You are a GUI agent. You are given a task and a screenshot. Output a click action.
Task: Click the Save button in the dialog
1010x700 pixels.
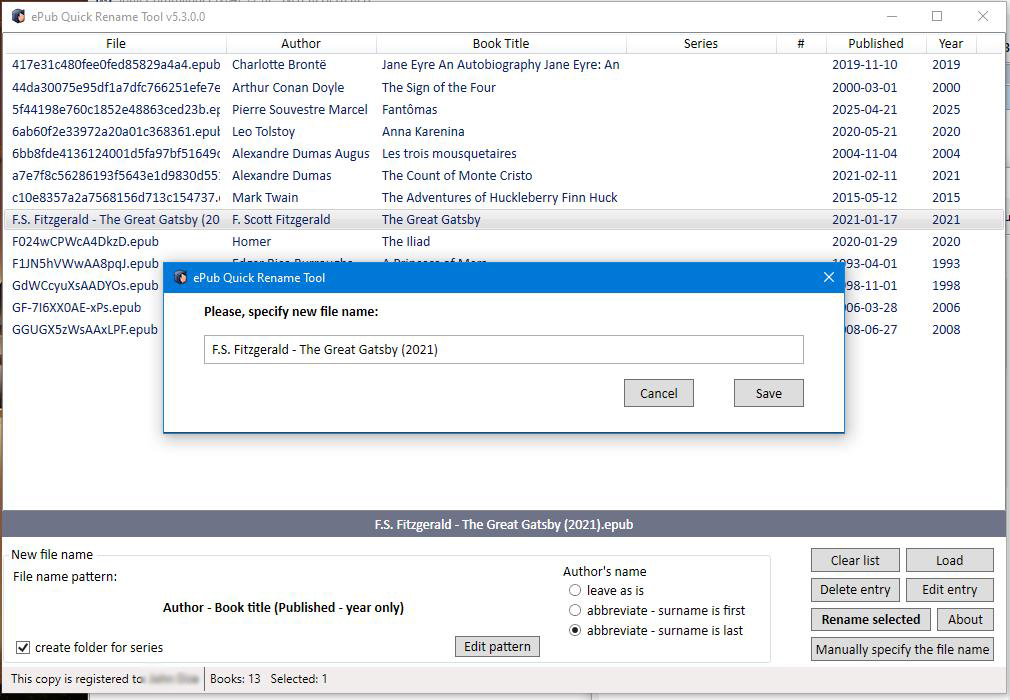768,392
